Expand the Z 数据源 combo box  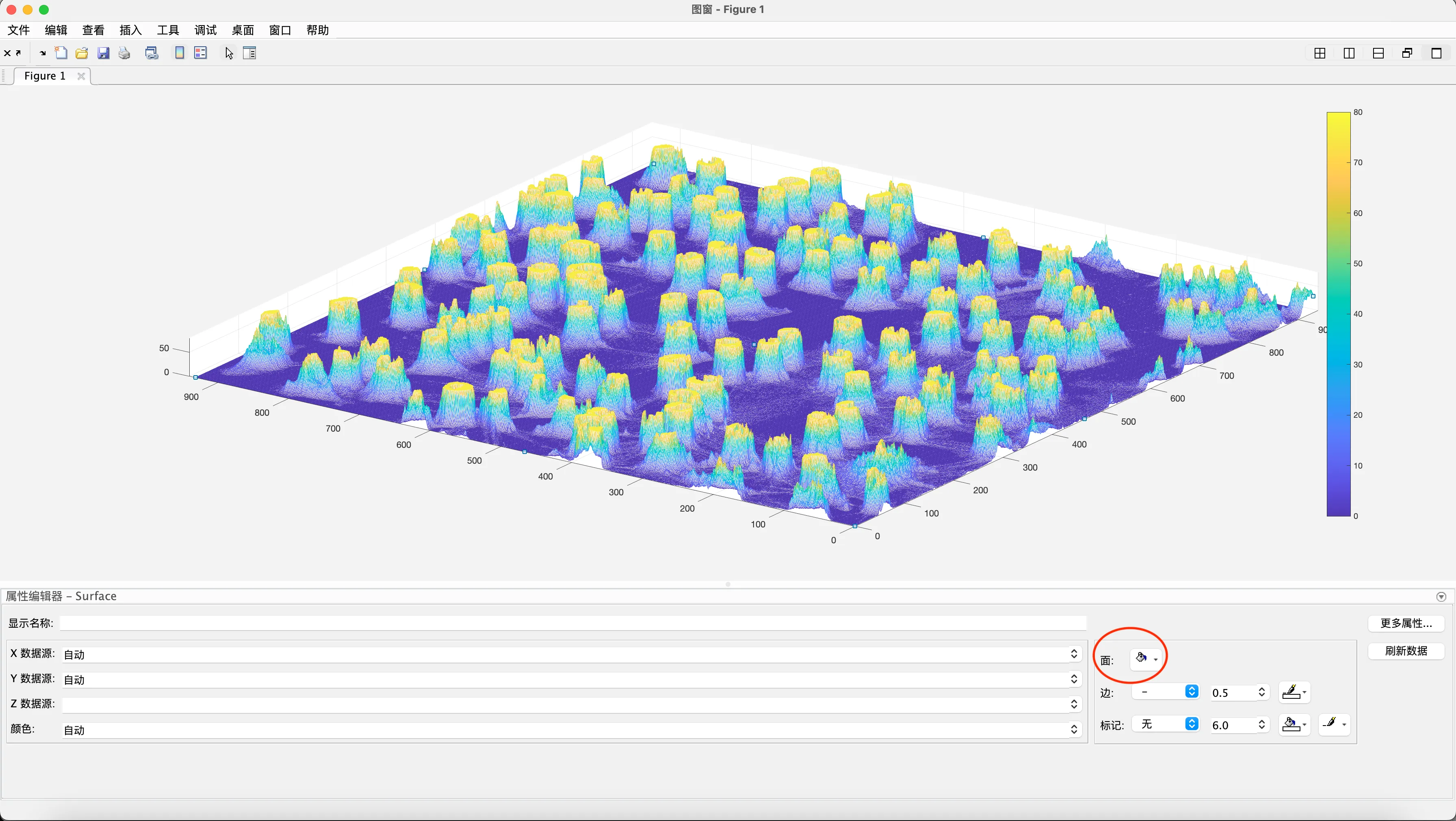pos(1074,704)
